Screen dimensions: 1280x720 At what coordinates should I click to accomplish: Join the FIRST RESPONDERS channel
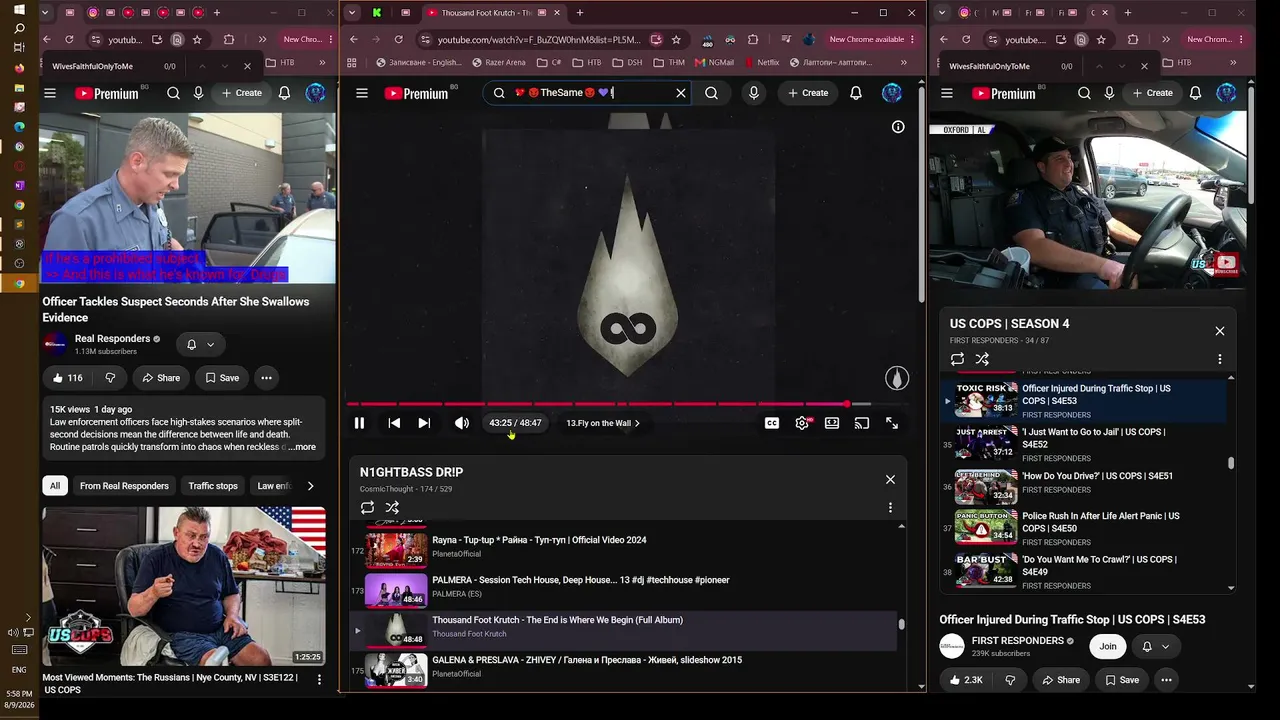1108,646
